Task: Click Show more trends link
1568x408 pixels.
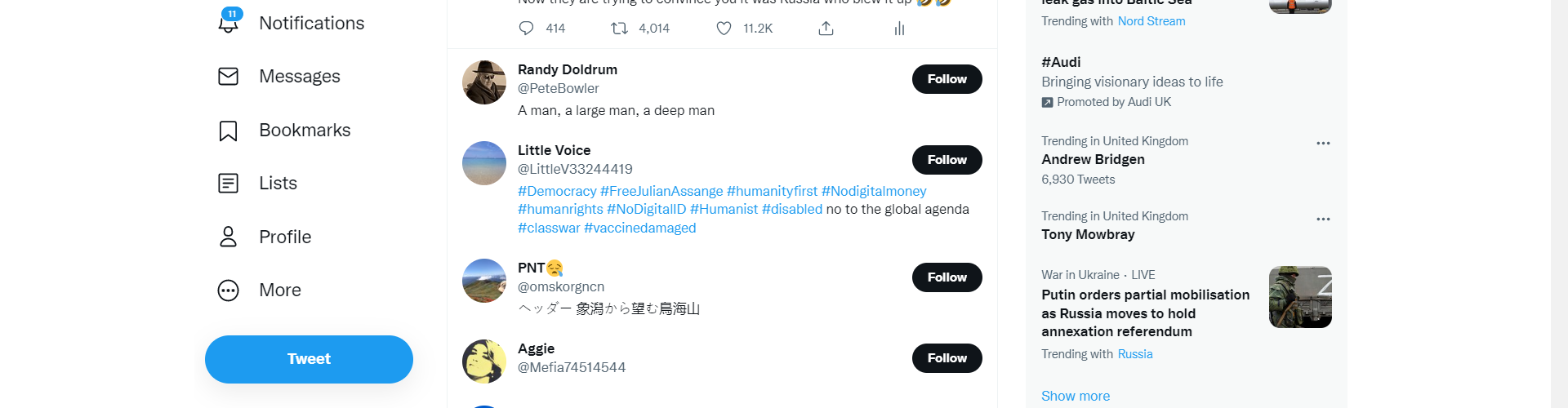Action: [1075, 396]
